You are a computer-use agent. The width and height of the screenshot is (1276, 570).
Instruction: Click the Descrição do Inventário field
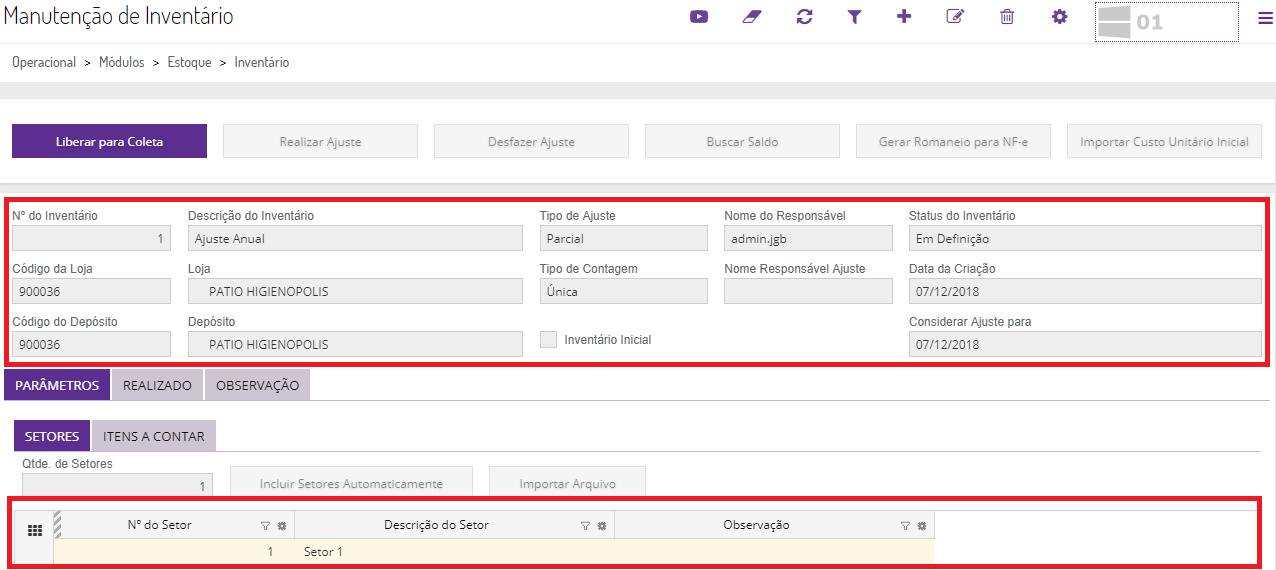point(355,238)
